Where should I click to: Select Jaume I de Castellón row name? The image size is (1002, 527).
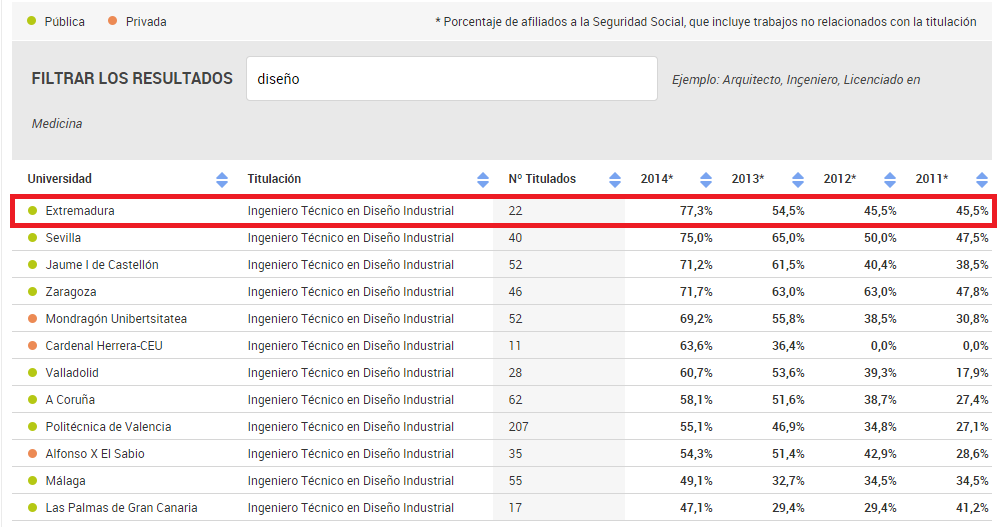[102, 264]
